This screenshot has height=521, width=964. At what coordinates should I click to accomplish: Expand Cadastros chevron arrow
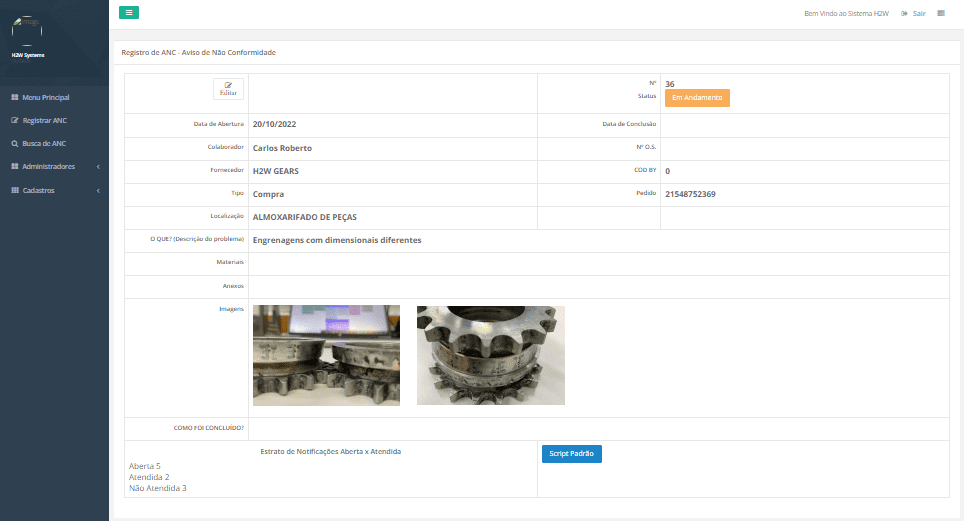pos(98,191)
